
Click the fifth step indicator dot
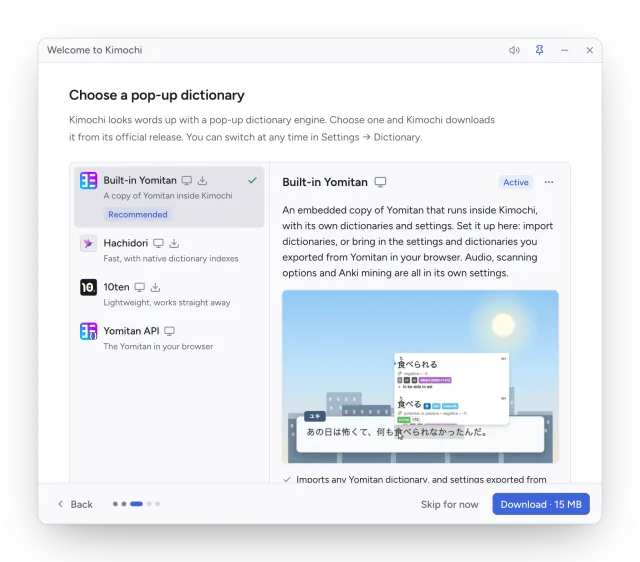click(158, 504)
